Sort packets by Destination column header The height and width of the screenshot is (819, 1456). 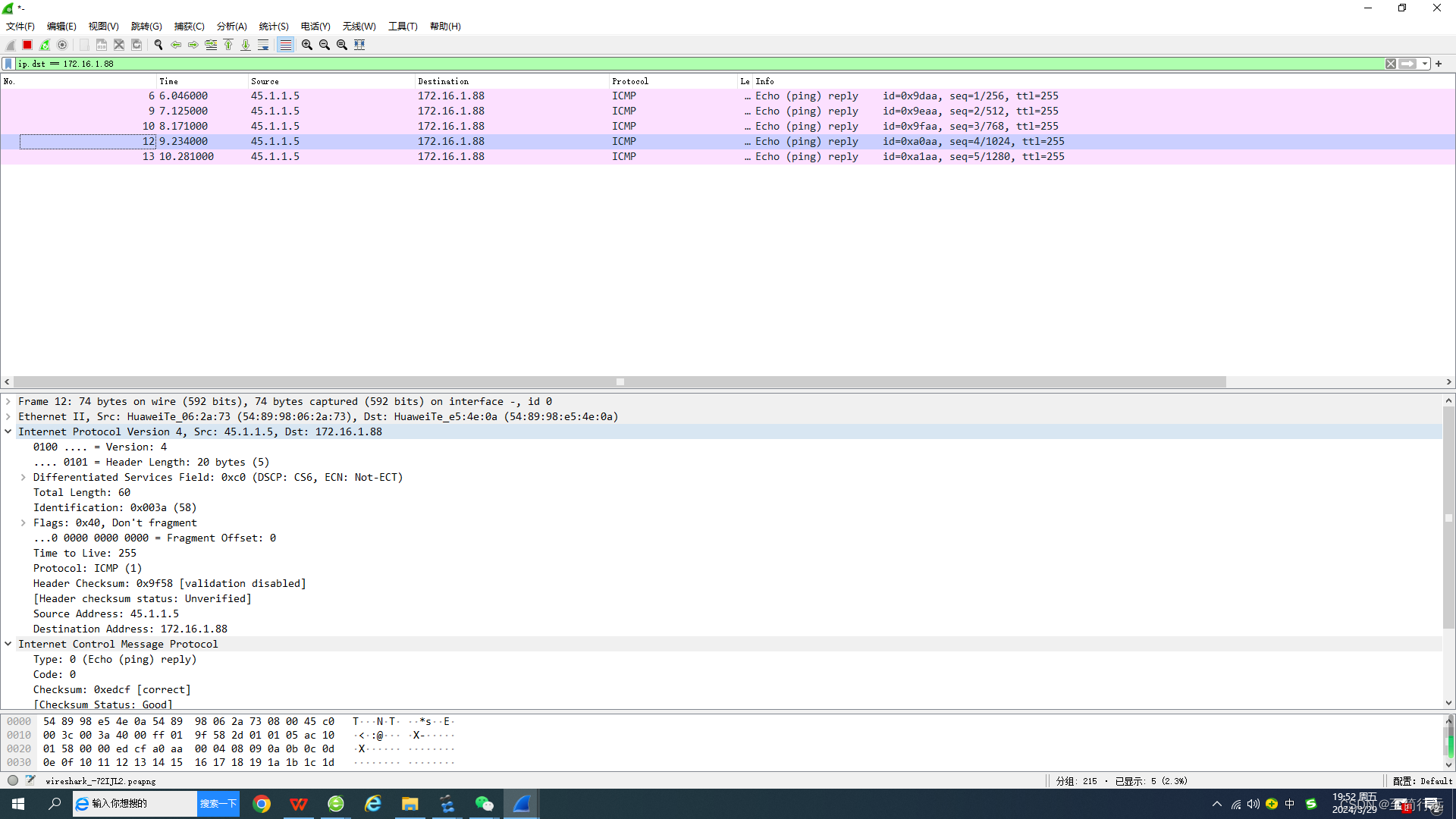[x=512, y=81]
